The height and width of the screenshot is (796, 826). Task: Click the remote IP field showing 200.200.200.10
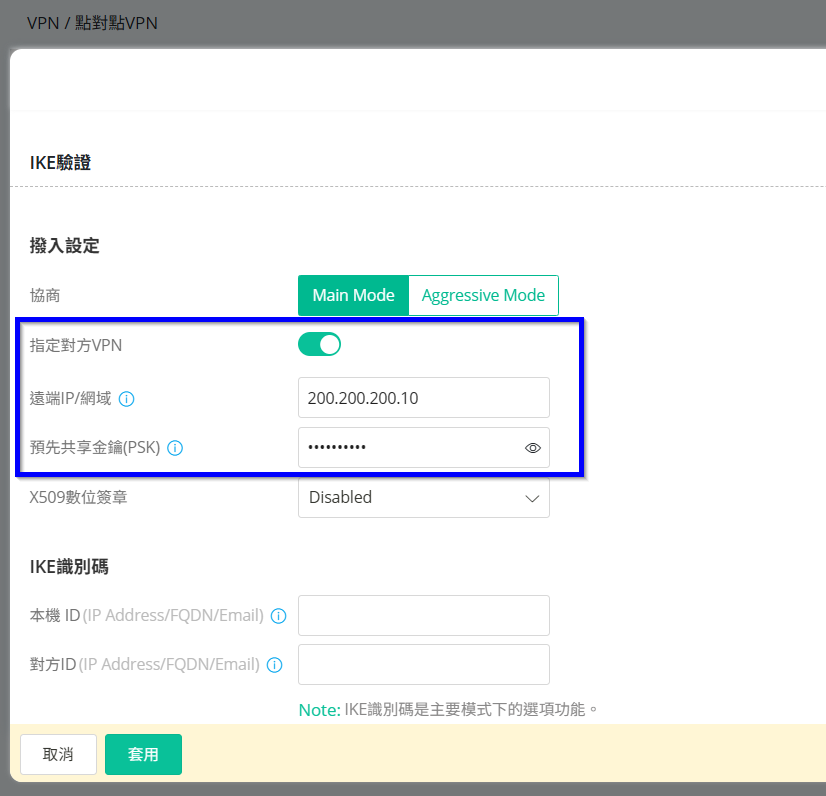click(424, 398)
